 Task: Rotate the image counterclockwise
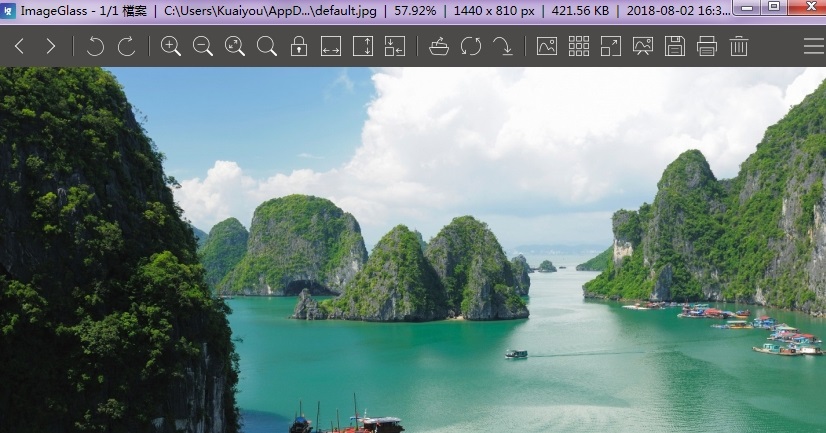95,46
